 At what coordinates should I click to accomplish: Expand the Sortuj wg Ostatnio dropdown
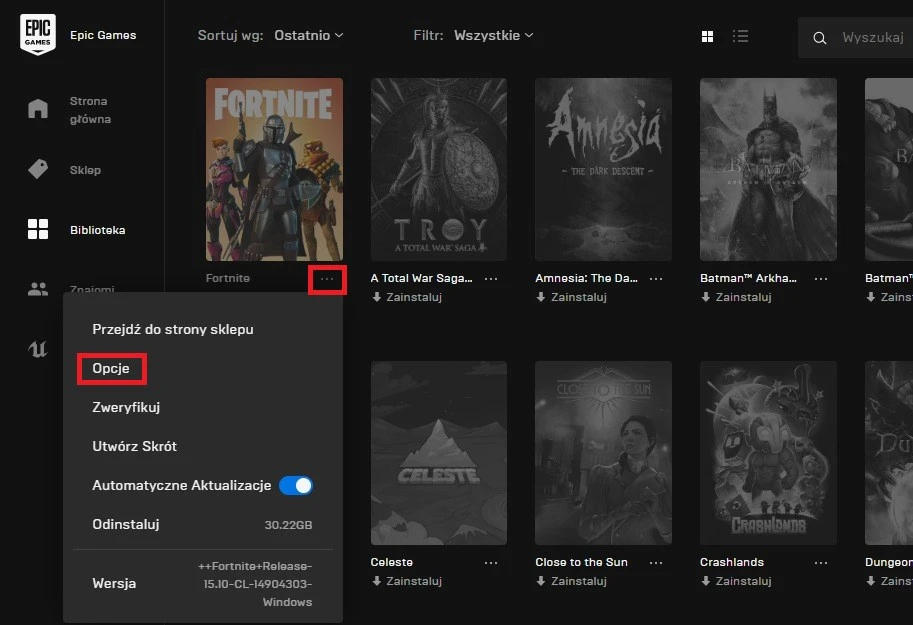(309, 35)
